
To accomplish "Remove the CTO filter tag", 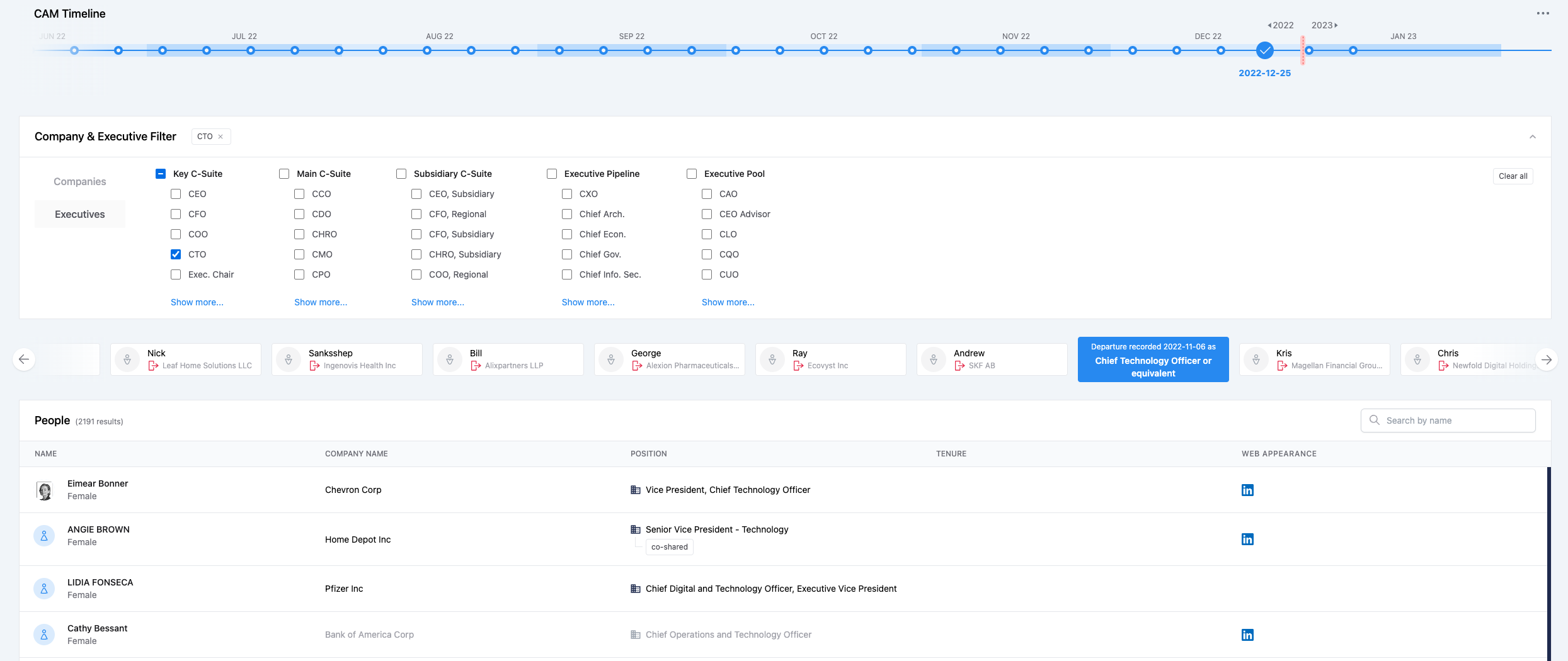I will tap(220, 137).
